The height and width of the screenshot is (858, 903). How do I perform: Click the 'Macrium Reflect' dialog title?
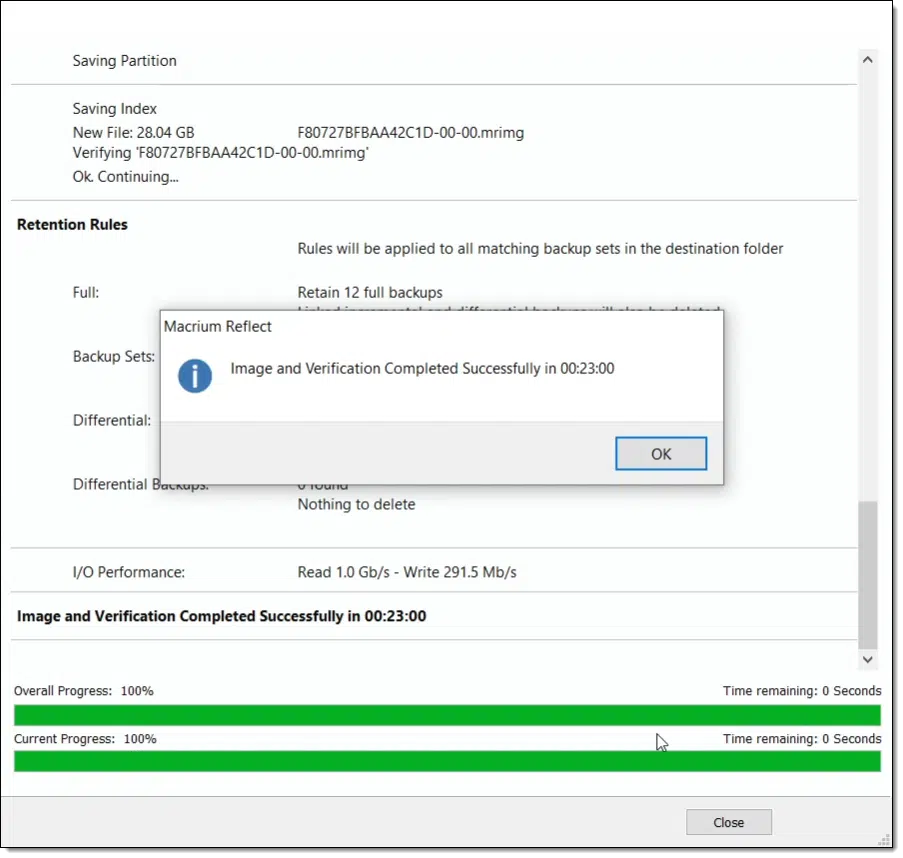click(x=218, y=327)
